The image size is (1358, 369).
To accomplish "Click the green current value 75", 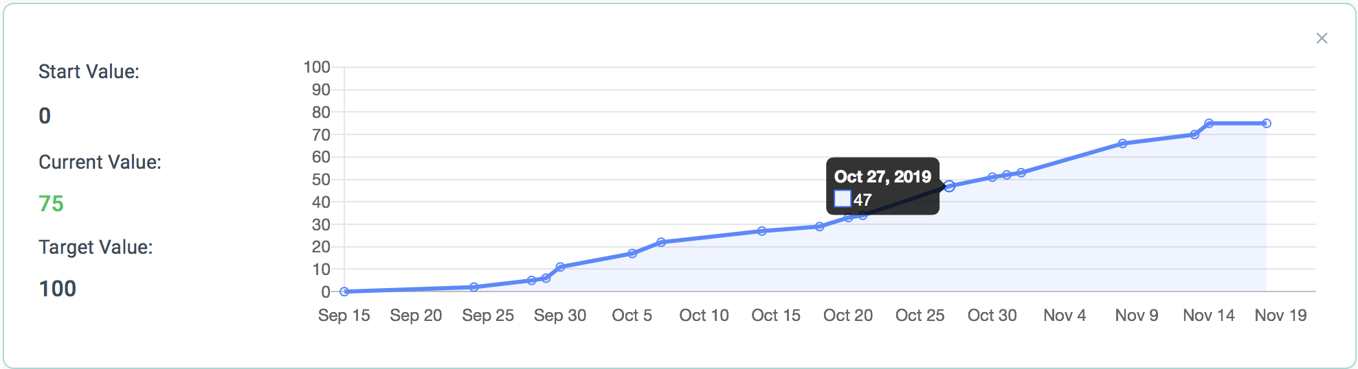I will pyautogui.click(x=51, y=204).
